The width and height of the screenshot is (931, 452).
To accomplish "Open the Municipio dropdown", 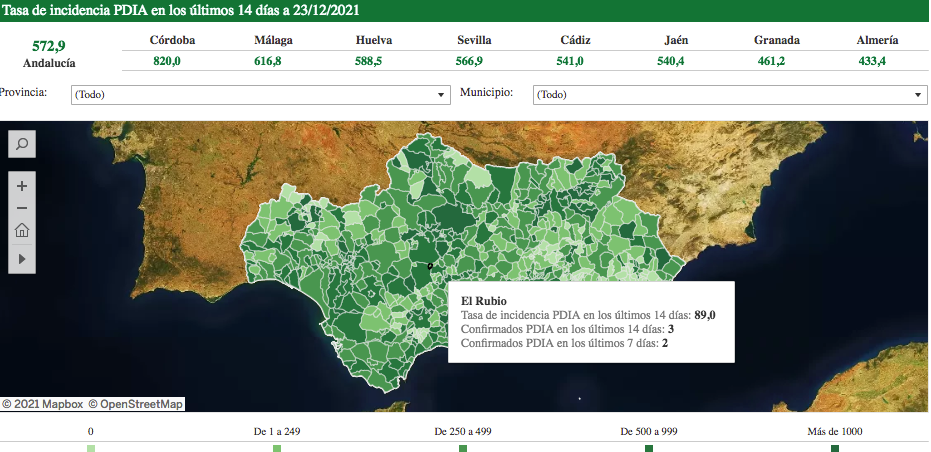I will click(x=730, y=95).
